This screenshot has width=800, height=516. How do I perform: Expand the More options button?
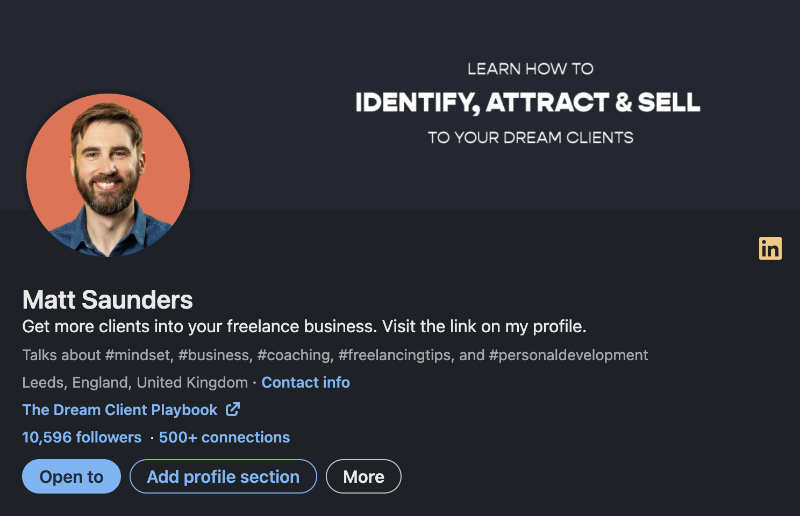click(x=364, y=477)
